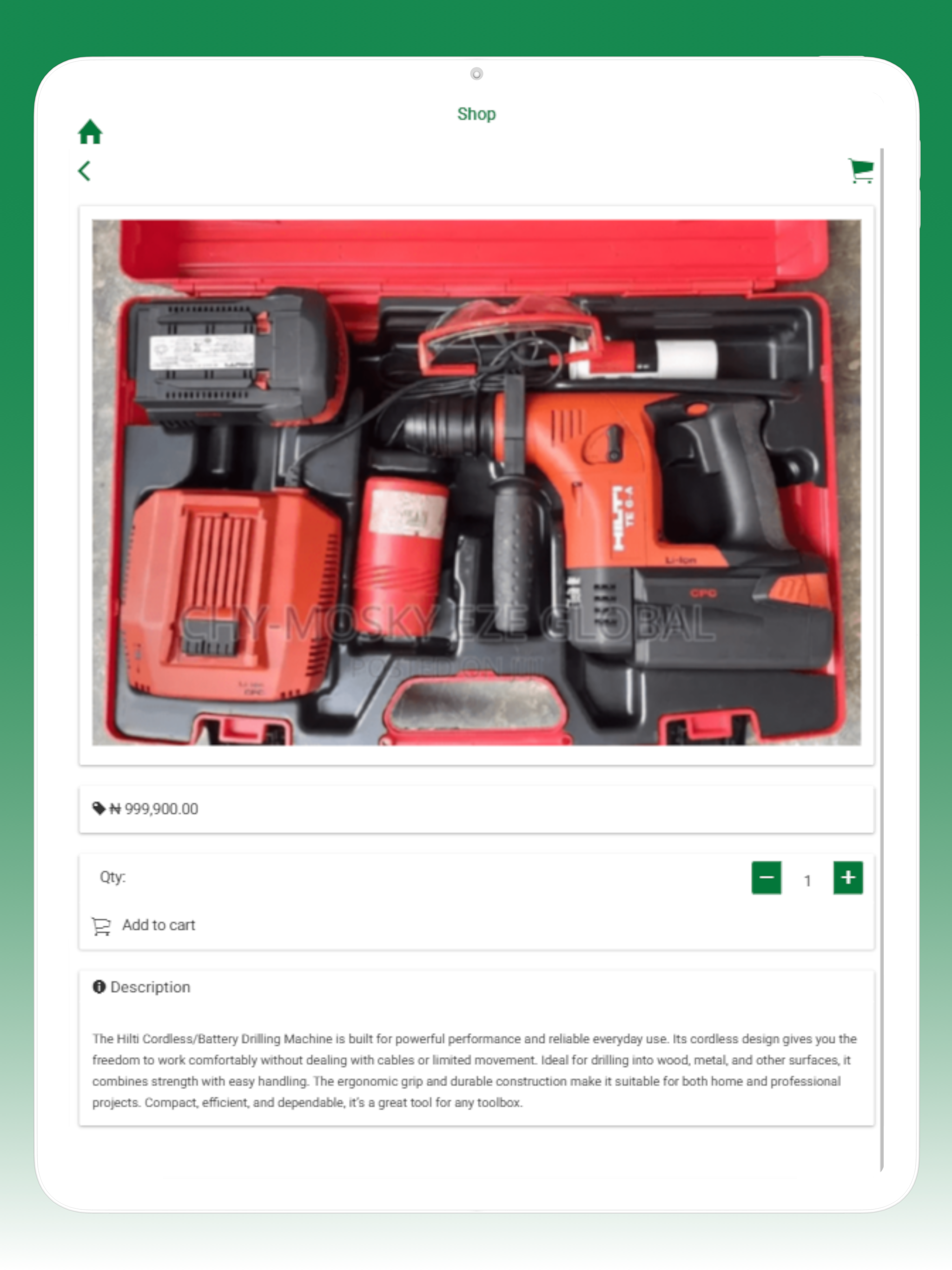Tap the back arrow chevron
This screenshot has width=952, height=1270.
click(85, 171)
